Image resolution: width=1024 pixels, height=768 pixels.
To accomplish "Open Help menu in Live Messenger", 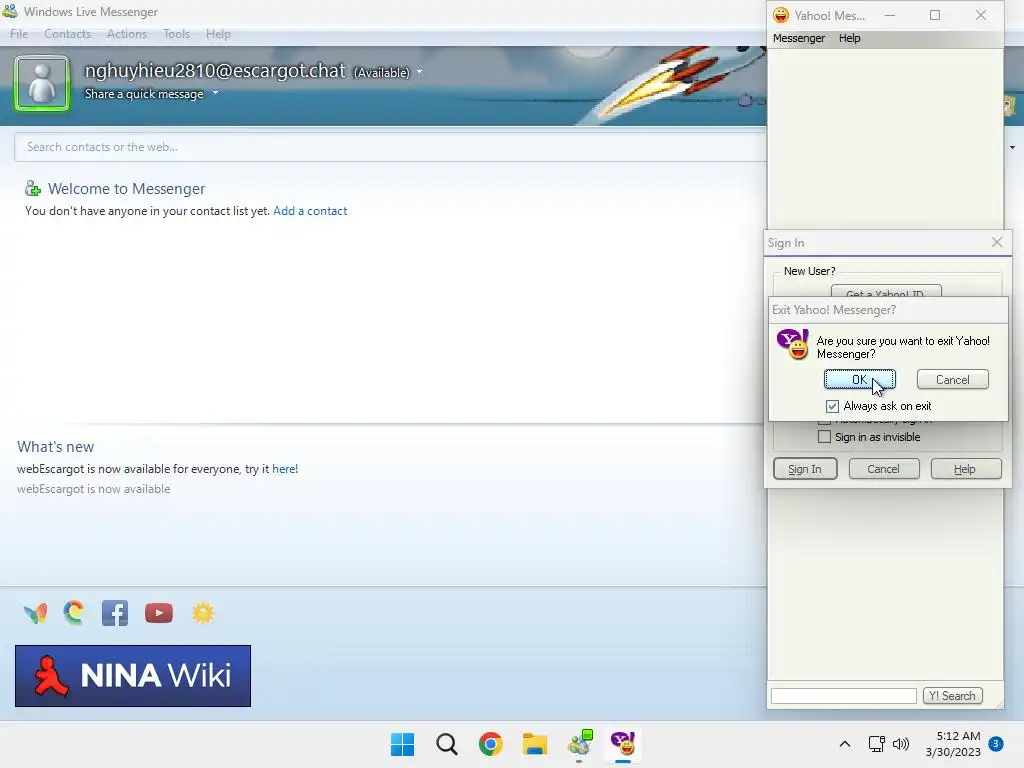I will coord(218,34).
